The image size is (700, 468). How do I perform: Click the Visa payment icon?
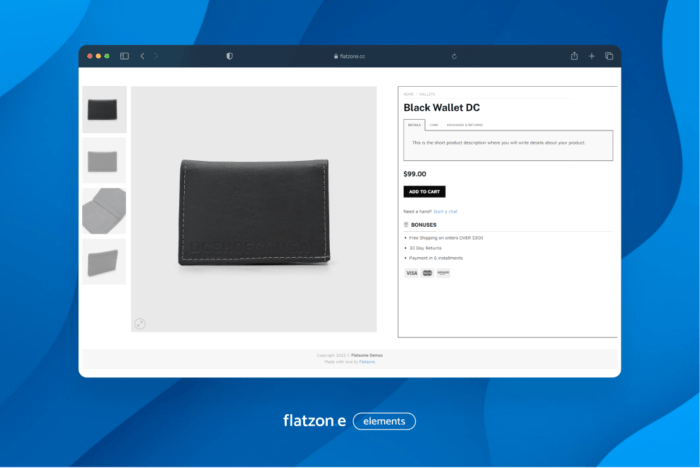pos(411,272)
